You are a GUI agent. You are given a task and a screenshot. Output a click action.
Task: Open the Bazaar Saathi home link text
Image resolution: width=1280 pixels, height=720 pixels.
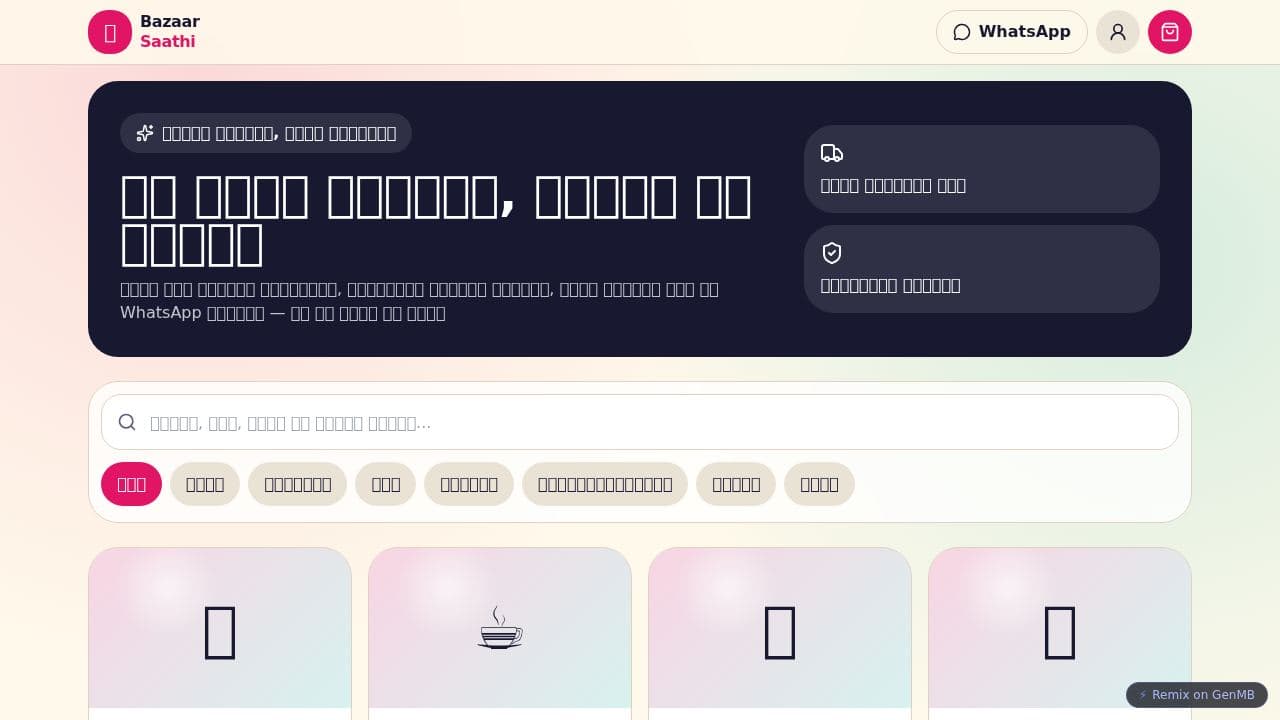[x=169, y=32]
